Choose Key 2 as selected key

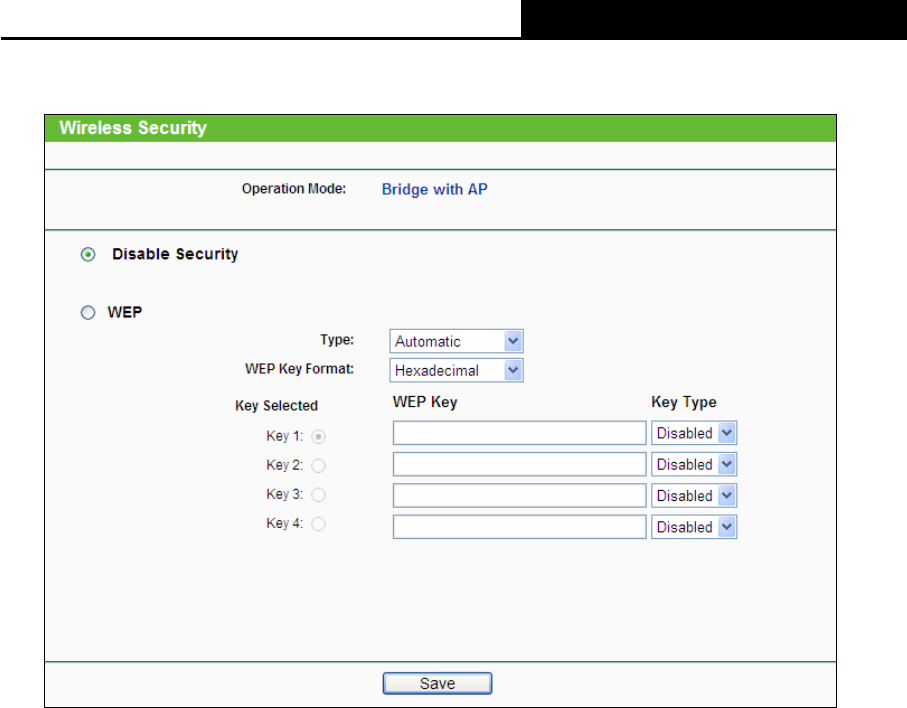point(318,466)
